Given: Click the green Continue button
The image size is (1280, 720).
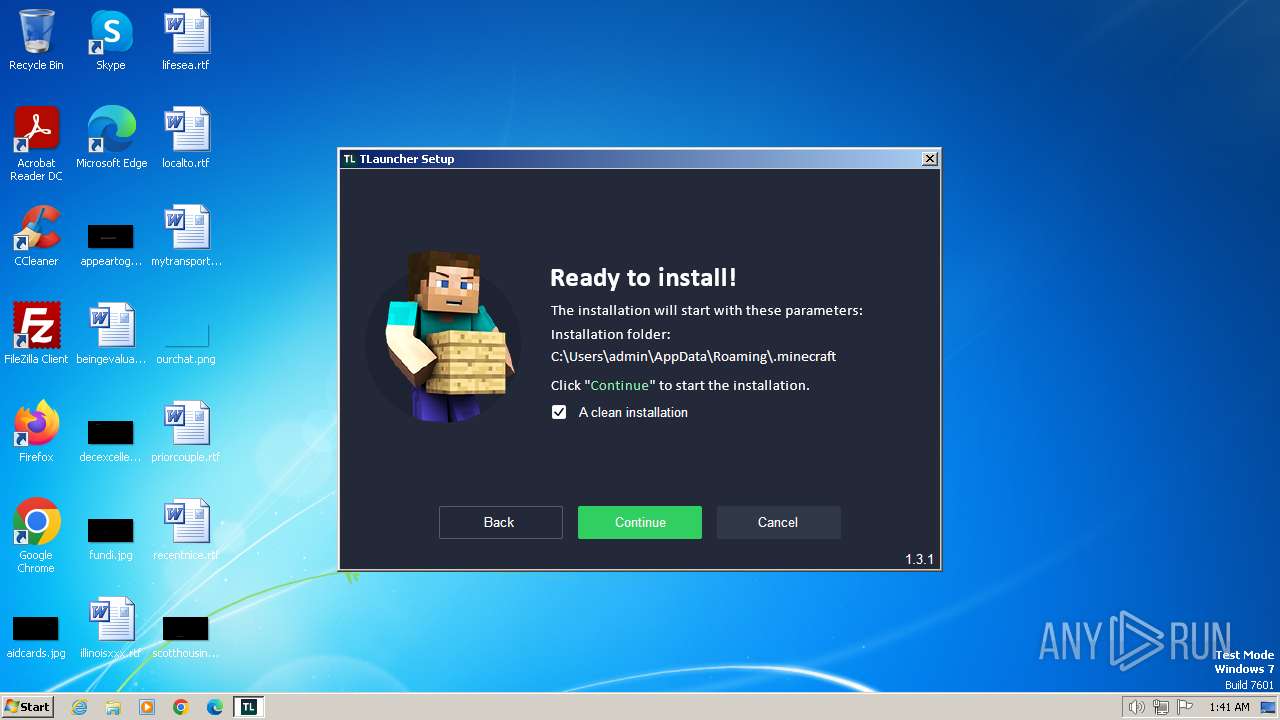Looking at the screenshot, I should pyautogui.click(x=640, y=522).
